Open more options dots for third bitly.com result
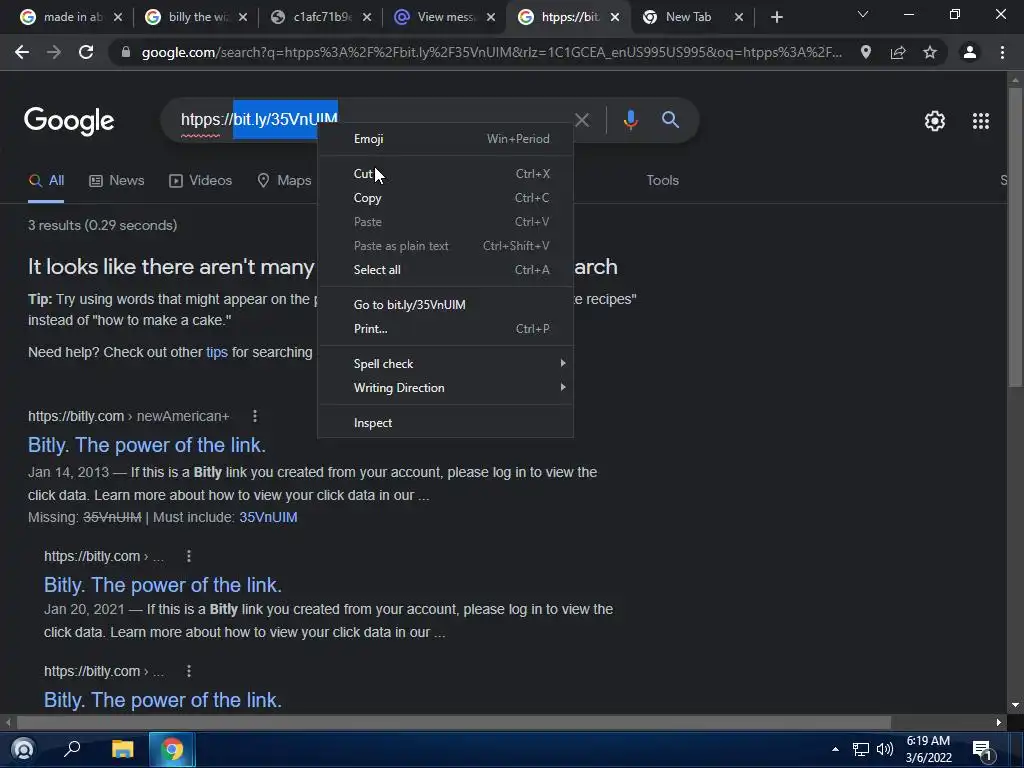1024x768 pixels. 189,671
